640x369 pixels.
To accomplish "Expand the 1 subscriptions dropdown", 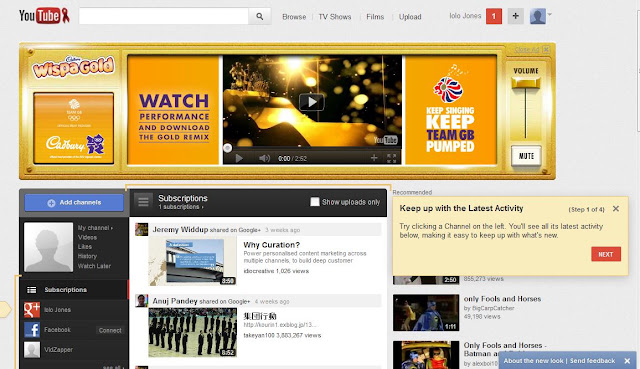I will pos(181,207).
